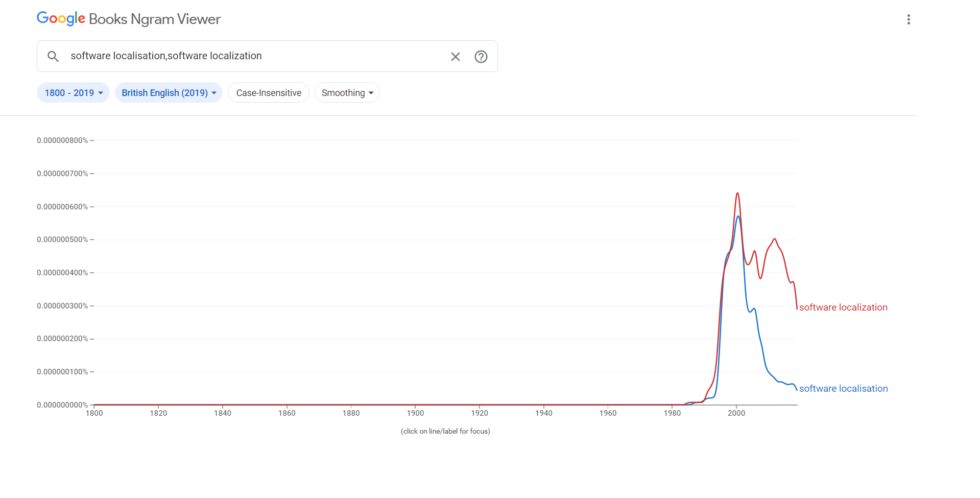Click the 1900 year mark on x-axis
The width and height of the screenshot is (980, 498).
click(415, 412)
